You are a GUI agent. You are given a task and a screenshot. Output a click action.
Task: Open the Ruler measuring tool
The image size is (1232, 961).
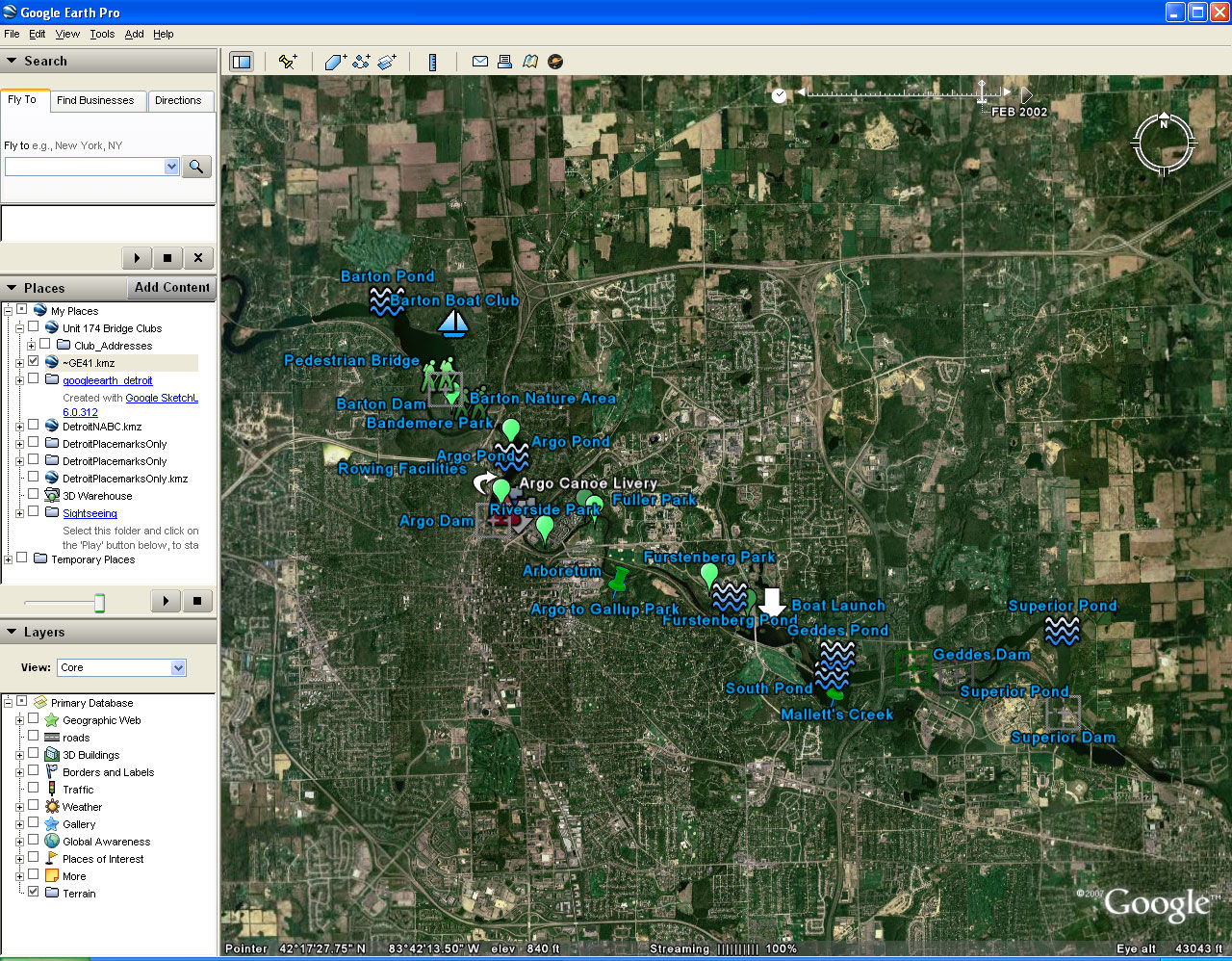[432, 62]
